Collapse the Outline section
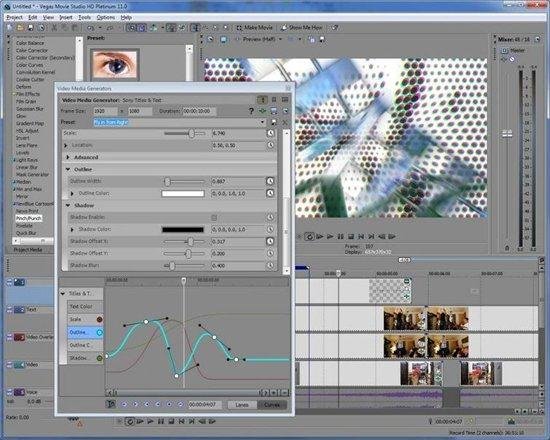 68,169
